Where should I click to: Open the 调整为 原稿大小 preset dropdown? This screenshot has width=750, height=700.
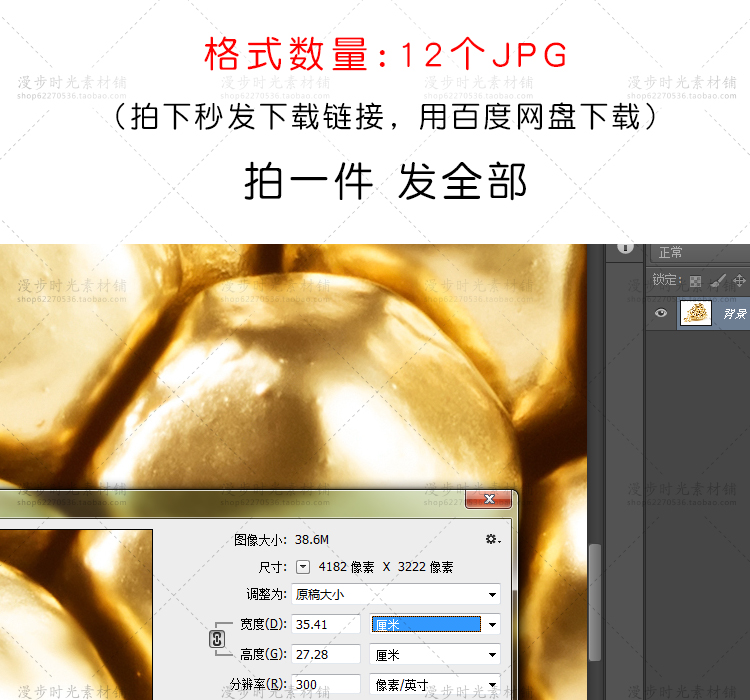click(x=396, y=594)
